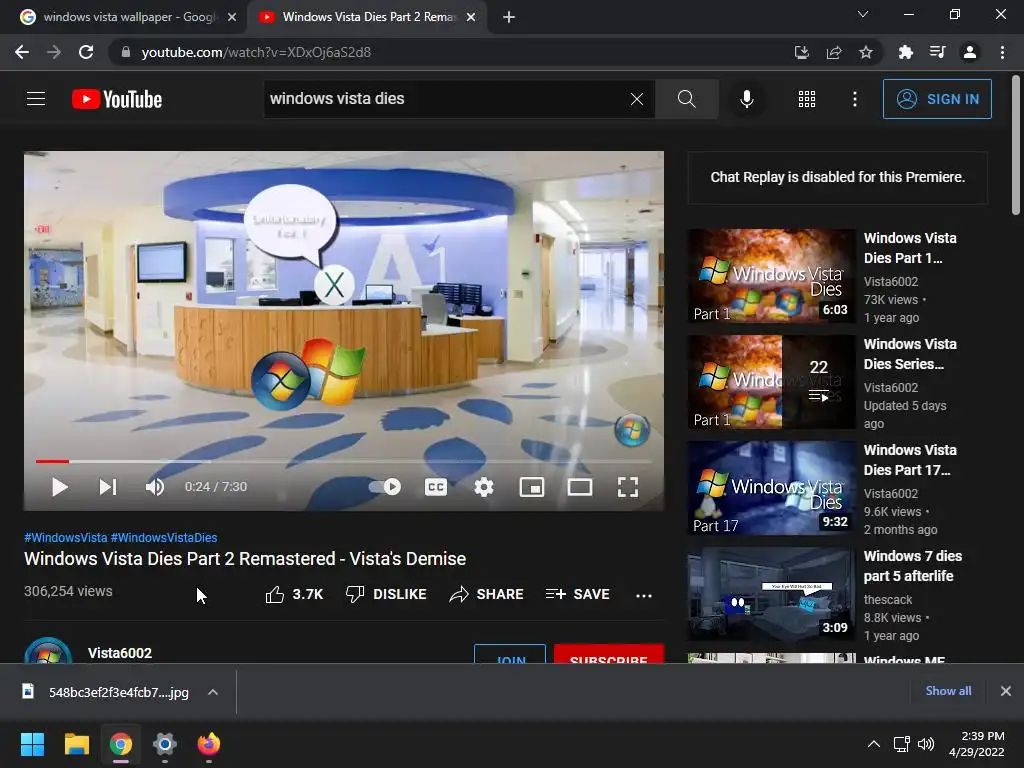
Task: Open the Chrome media control icon
Action: pyautogui.click(x=937, y=52)
